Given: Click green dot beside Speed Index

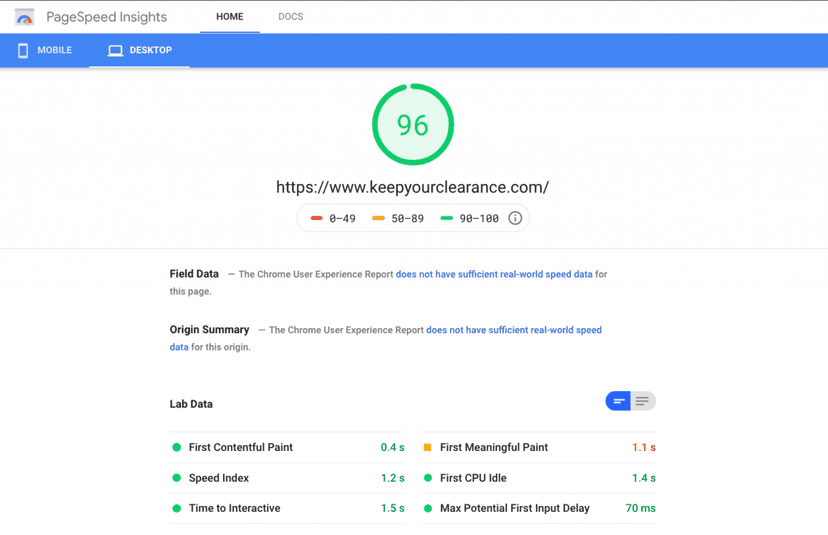Looking at the screenshot, I should pos(177,478).
